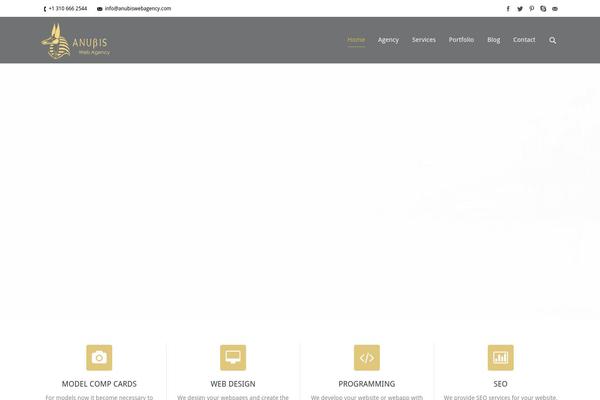Open the Portfolio menu item
The width and height of the screenshot is (600, 400).
pyautogui.click(x=461, y=40)
